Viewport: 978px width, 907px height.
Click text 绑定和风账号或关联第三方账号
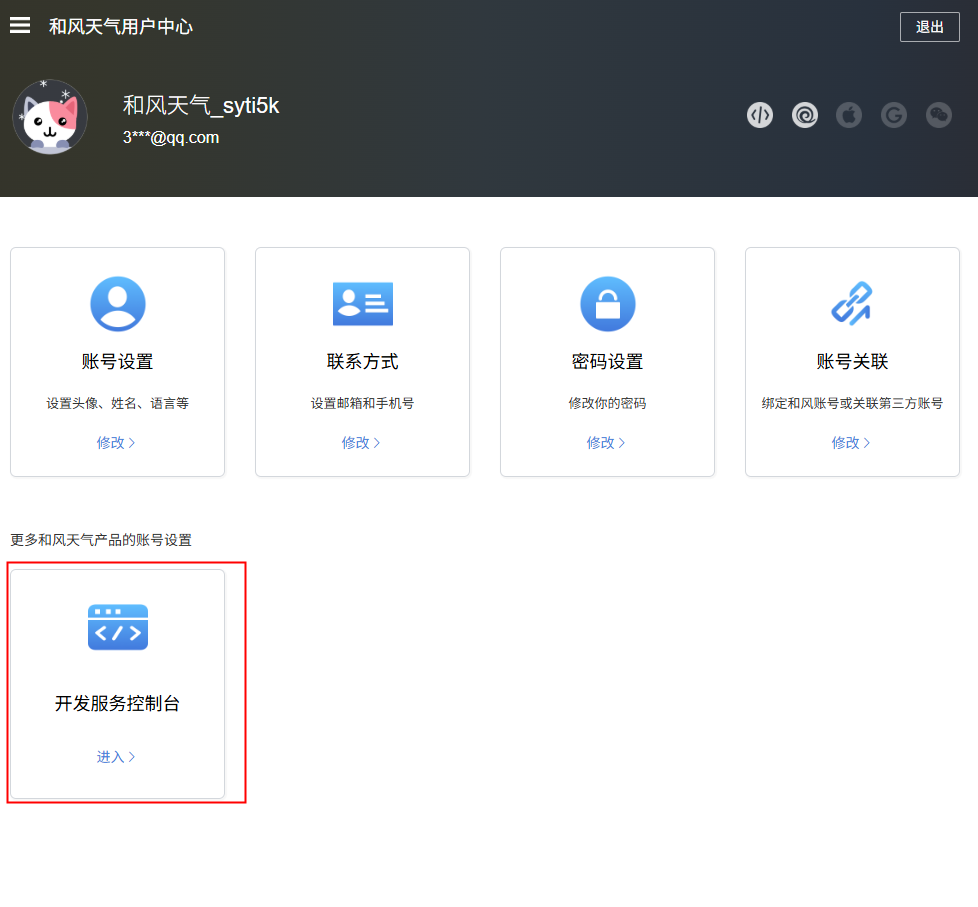[852, 403]
